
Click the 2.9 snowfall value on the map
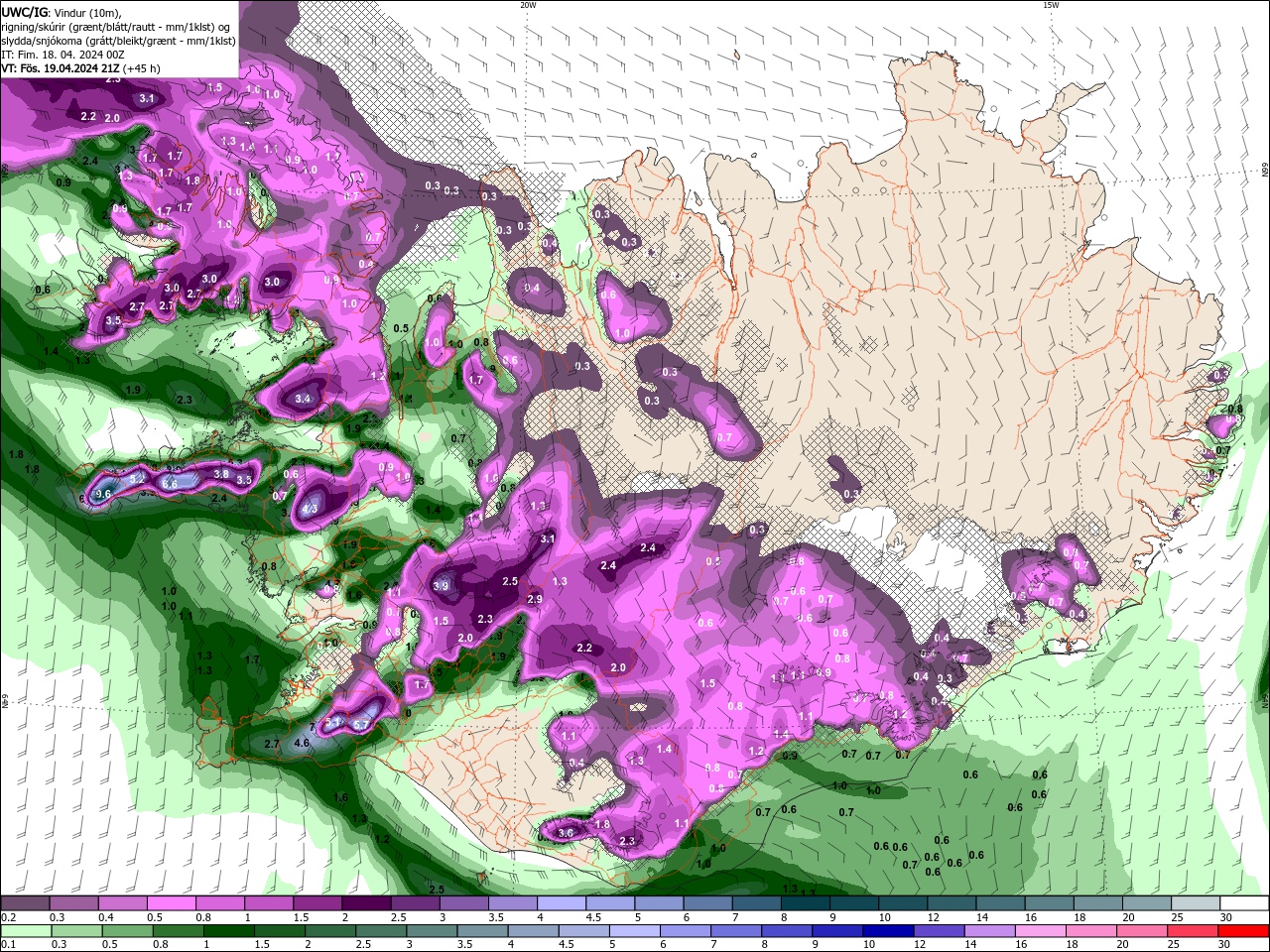click(x=535, y=599)
